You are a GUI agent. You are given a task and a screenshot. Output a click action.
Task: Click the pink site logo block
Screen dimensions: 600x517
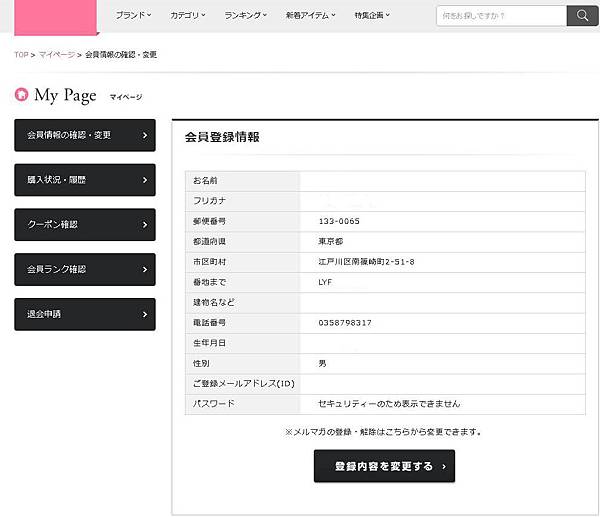point(55,17)
